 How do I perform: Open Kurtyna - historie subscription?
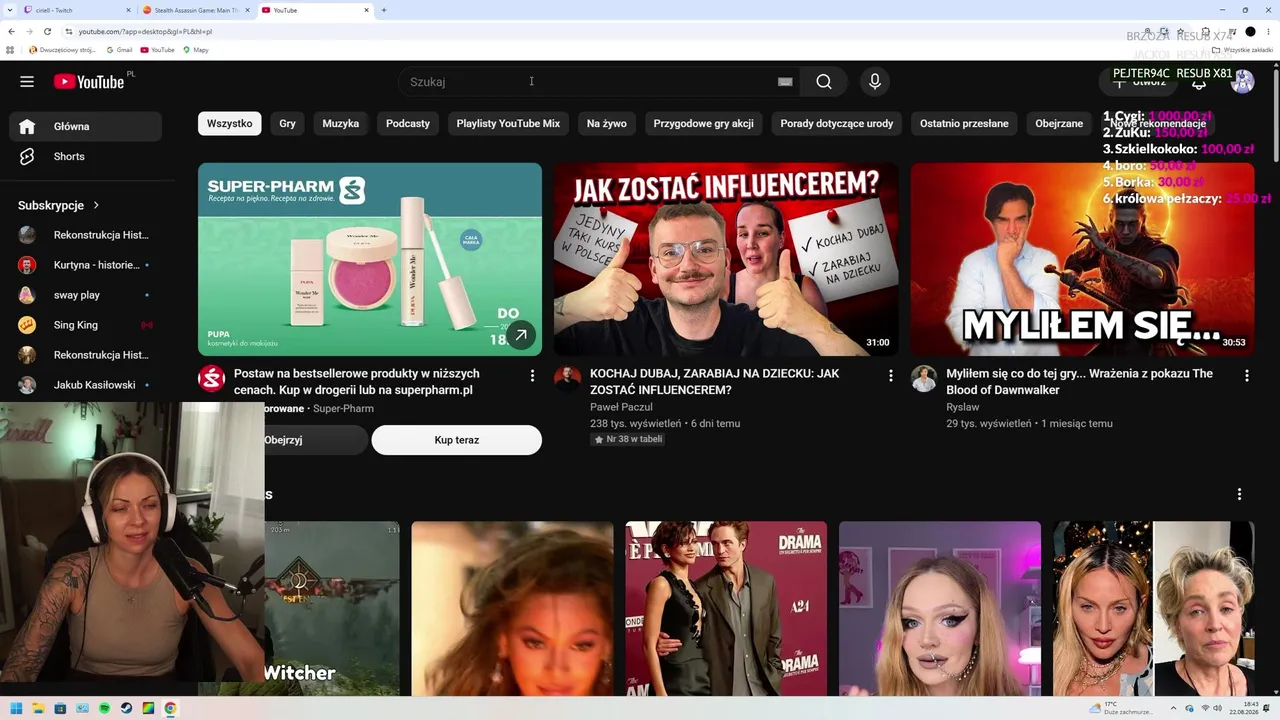tap(86, 265)
